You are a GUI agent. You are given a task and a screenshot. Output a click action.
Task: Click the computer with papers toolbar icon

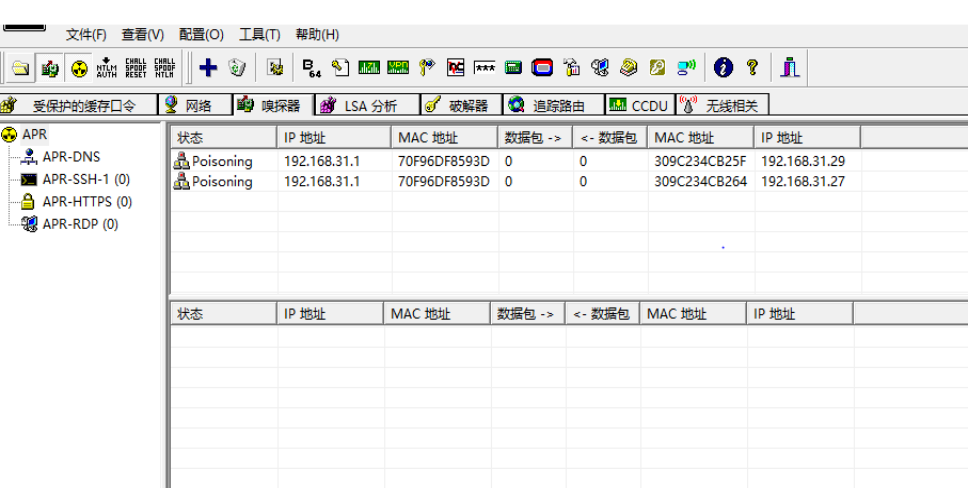pyautogui.click(x=599, y=67)
